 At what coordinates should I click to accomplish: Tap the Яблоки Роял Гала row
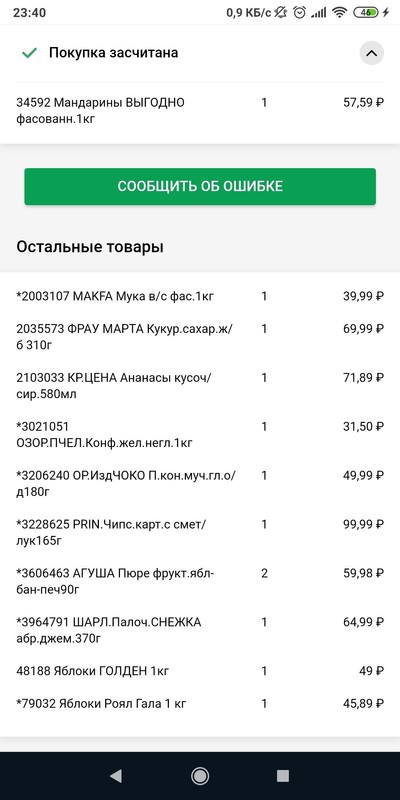pos(200,704)
